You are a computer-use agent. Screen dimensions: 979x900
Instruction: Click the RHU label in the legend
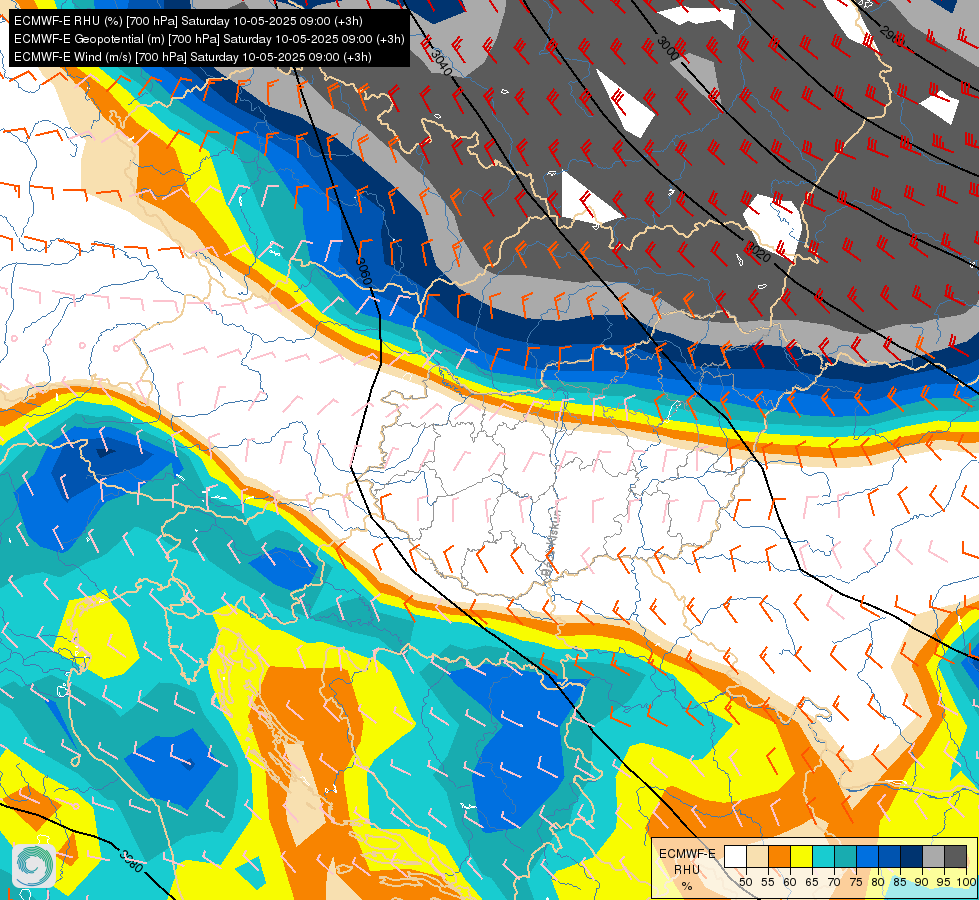tap(687, 869)
